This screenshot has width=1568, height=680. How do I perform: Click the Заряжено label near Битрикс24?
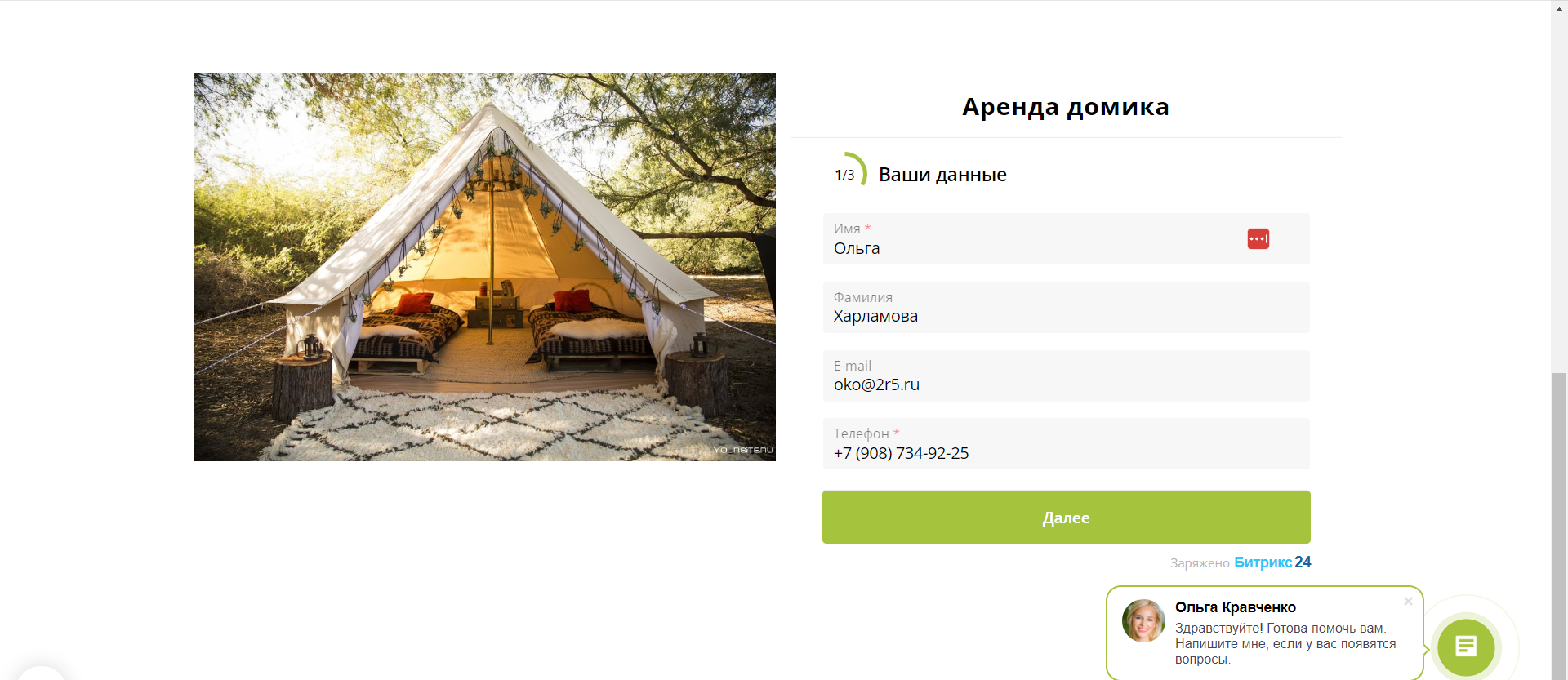pyautogui.click(x=1199, y=563)
